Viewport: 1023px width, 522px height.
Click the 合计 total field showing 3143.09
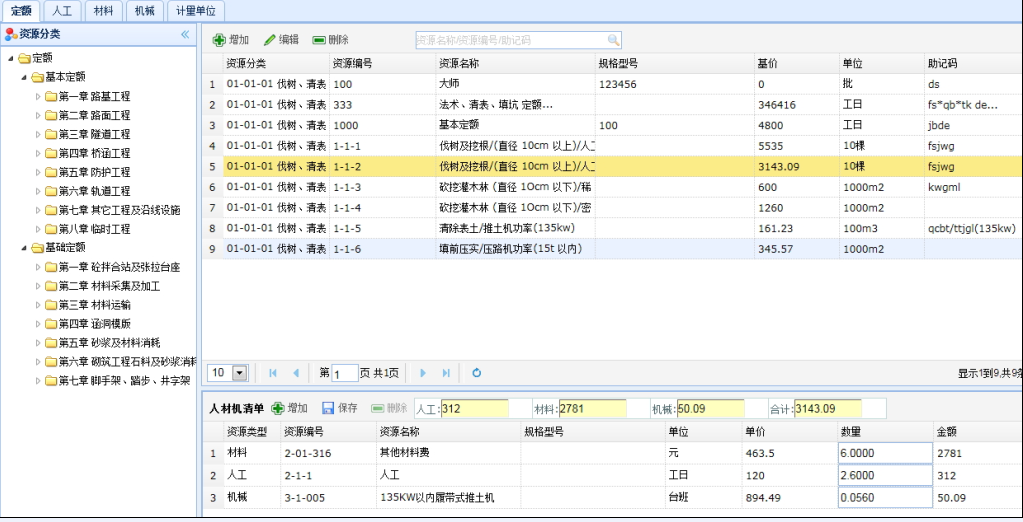828,409
